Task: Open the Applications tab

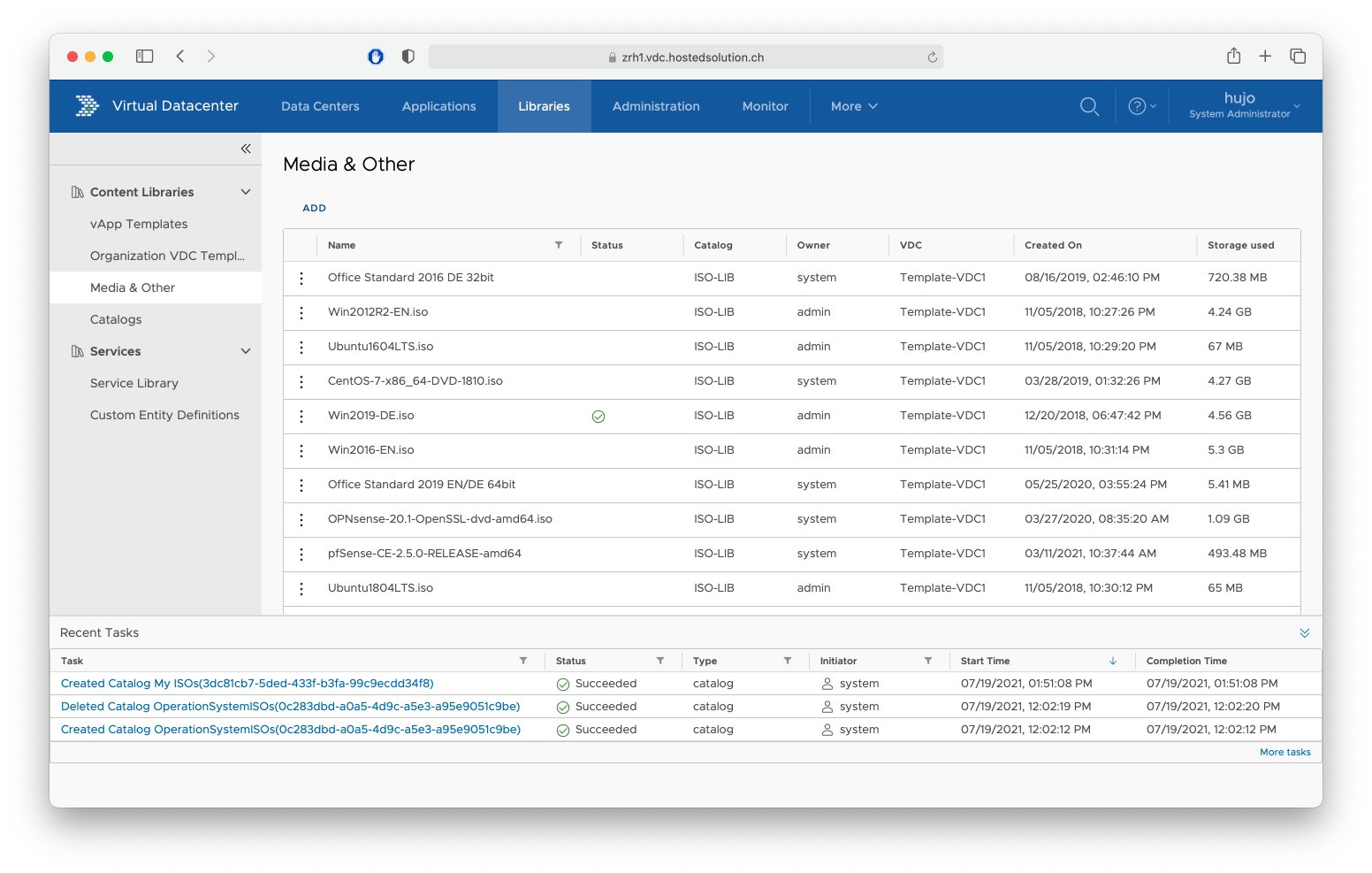Action: coord(438,106)
